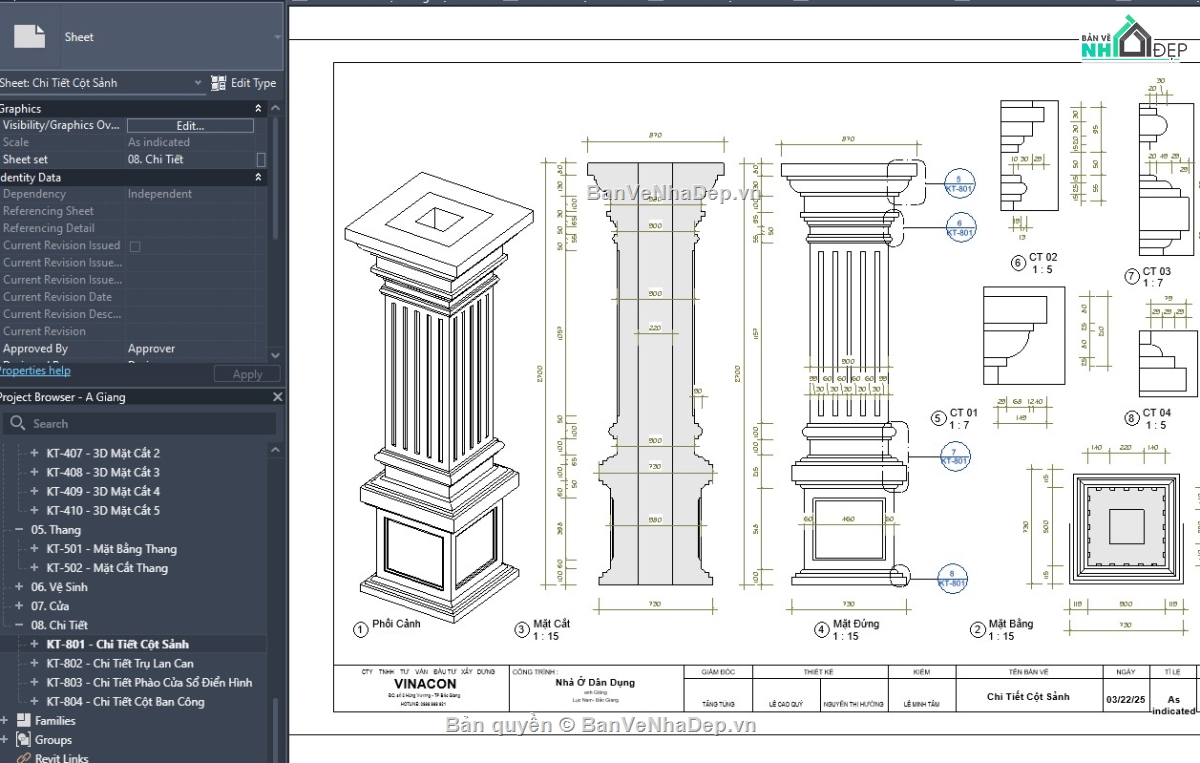
Task: Click the Mặt Đứng view title
Action: pos(857,624)
